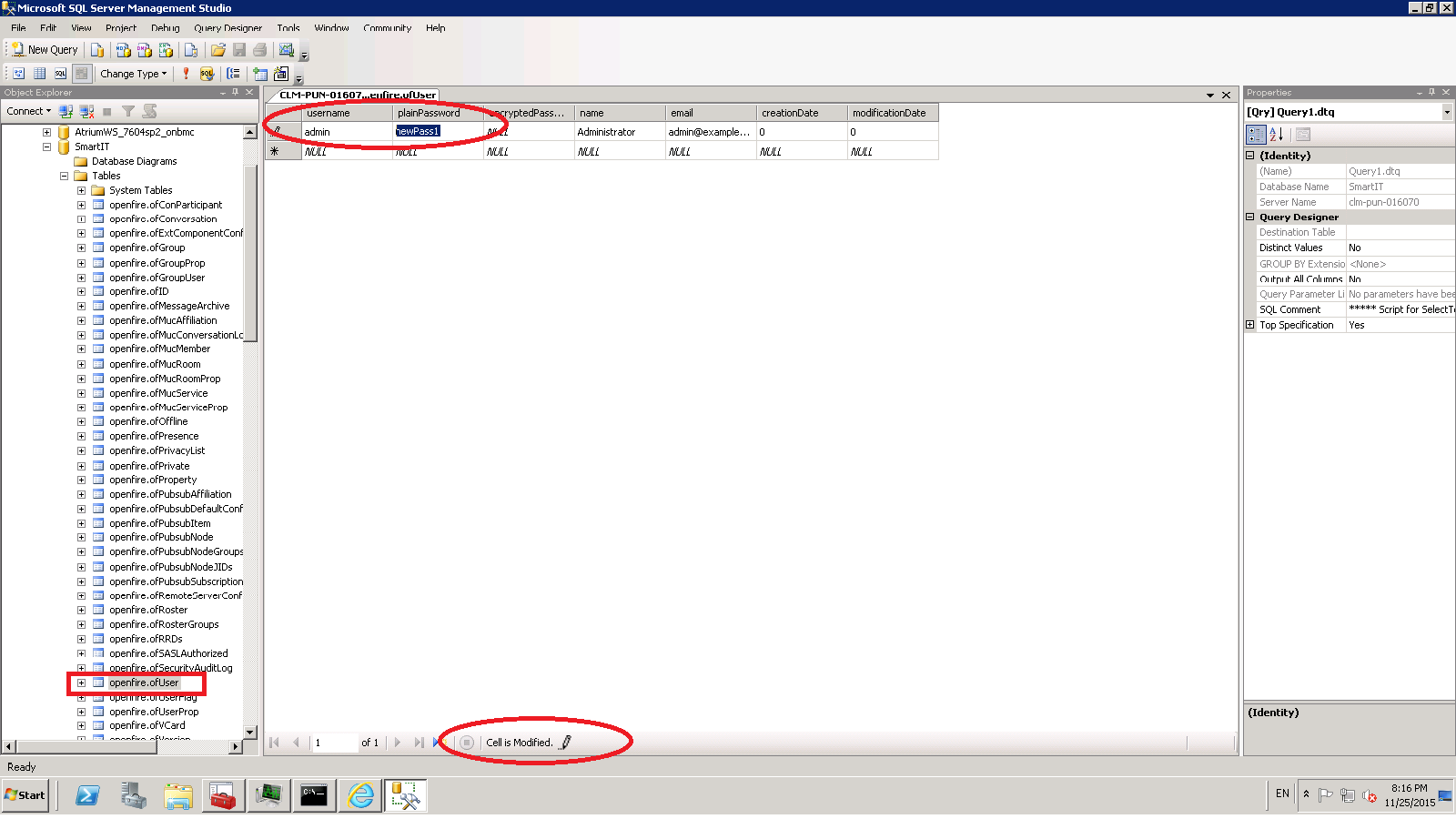This screenshot has width=1456, height=819.
Task: Click the plainPassword cell containing newPass1
Action: pyautogui.click(x=438, y=132)
